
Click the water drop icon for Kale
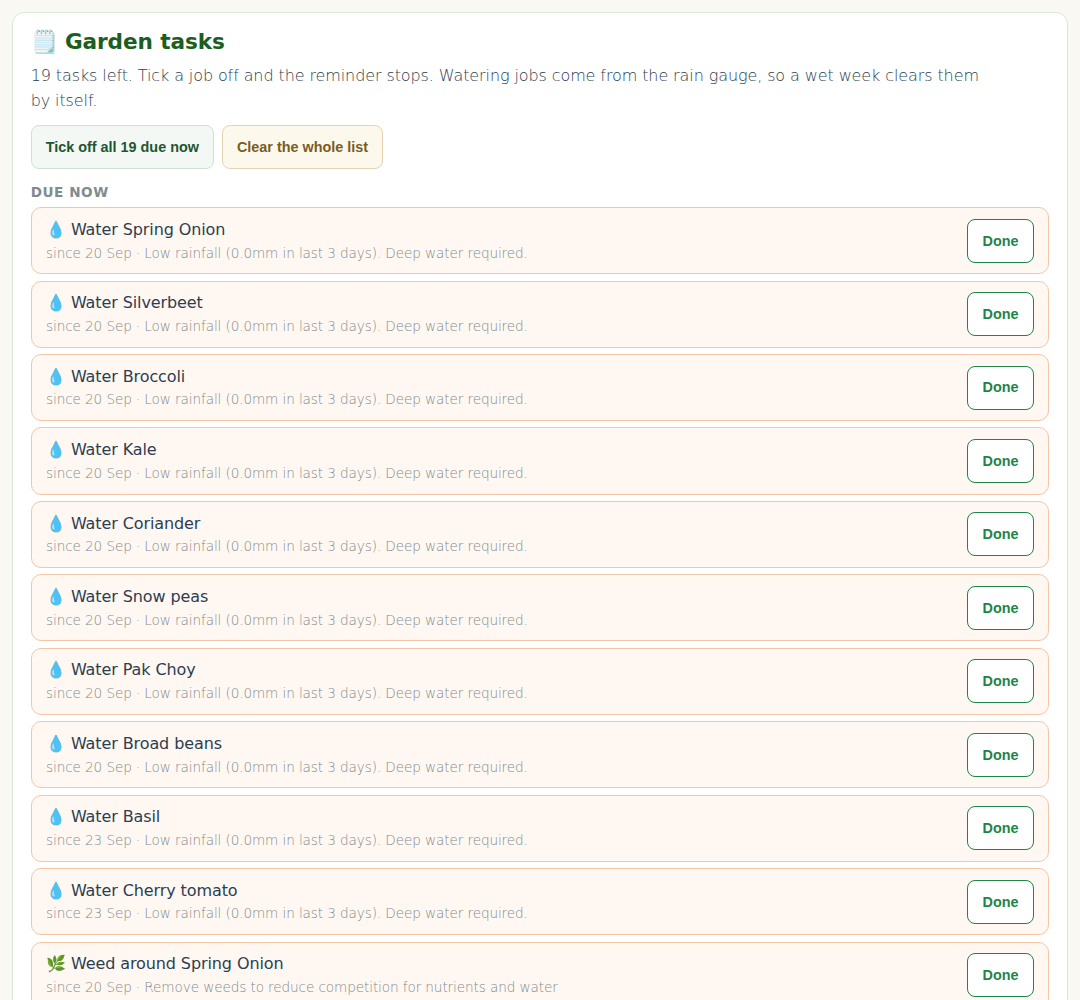click(56, 450)
